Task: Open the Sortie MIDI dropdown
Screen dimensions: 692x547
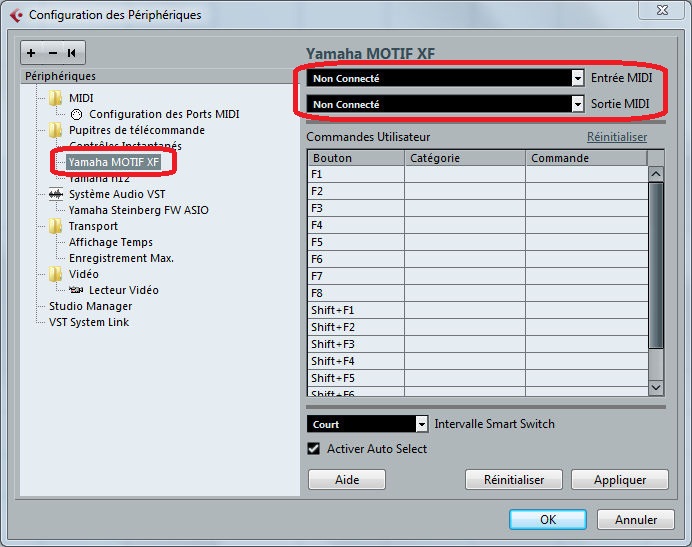Action: 577,104
